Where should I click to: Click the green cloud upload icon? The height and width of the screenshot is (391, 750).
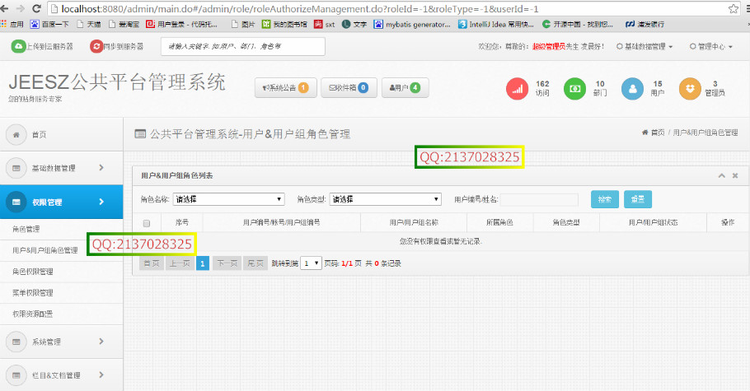18,46
